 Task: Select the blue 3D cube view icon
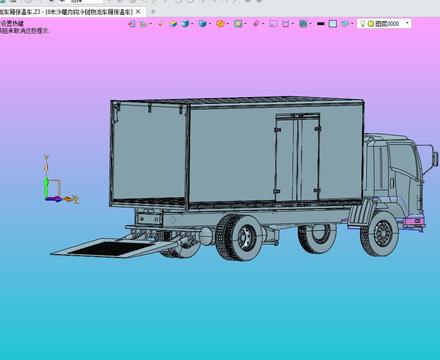(185, 24)
